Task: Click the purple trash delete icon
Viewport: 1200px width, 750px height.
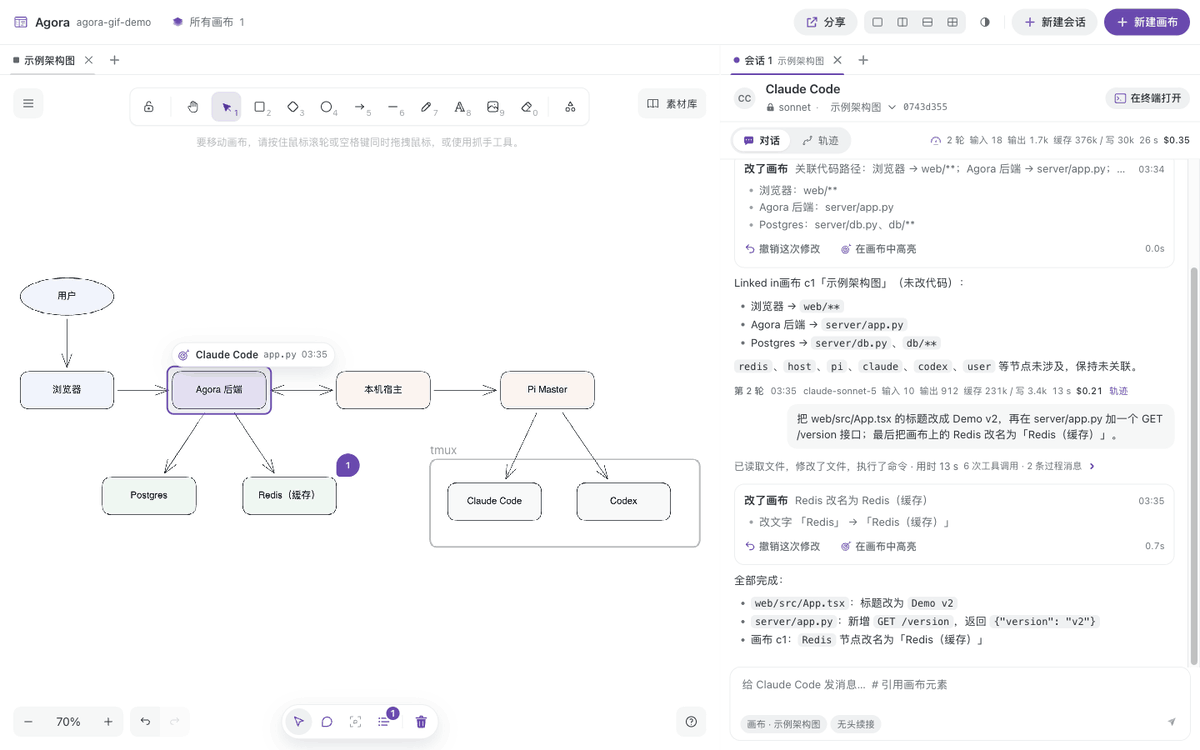Action: (x=421, y=722)
